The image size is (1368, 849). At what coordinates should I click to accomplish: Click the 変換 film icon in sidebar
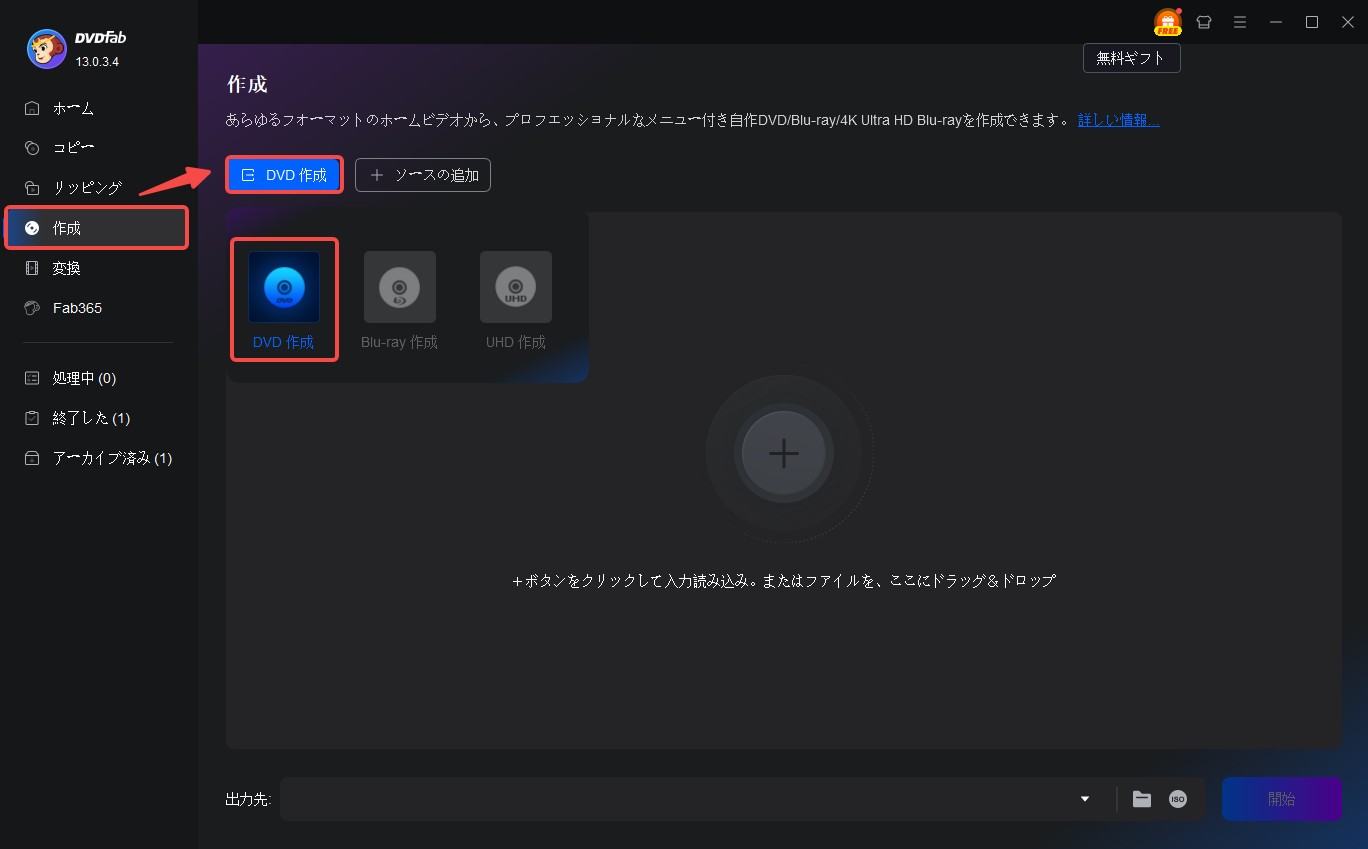pyautogui.click(x=33, y=268)
